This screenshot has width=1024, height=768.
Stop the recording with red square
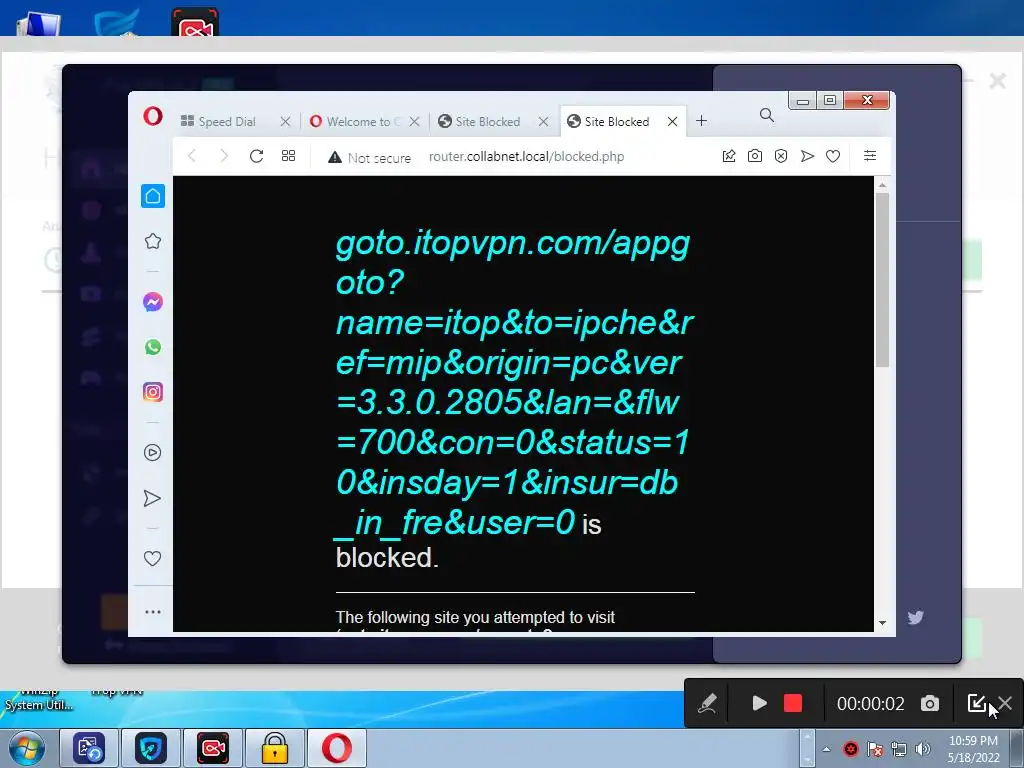coord(793,703)
